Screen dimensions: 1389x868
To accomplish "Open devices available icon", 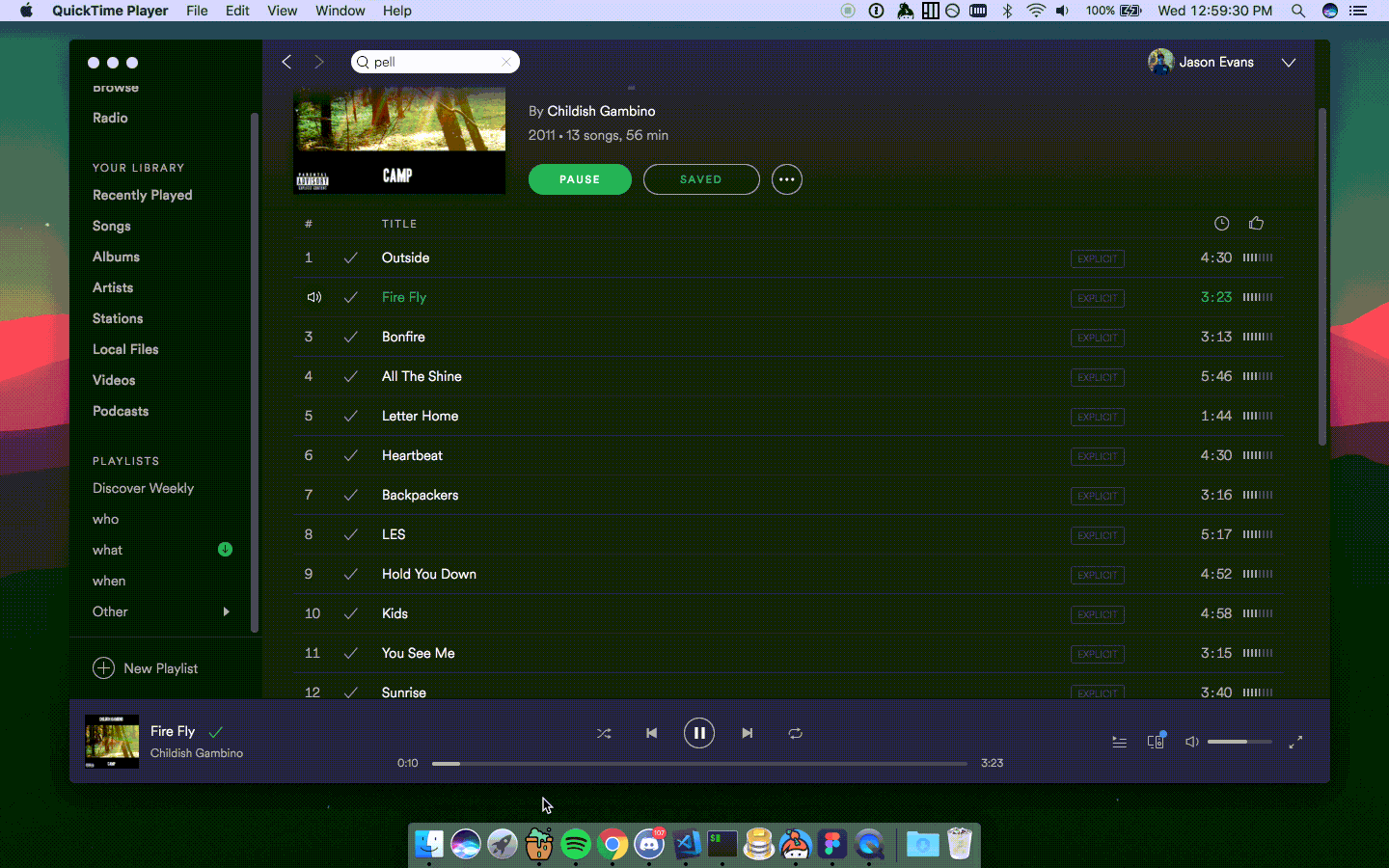I will [x=1156, y=741].
